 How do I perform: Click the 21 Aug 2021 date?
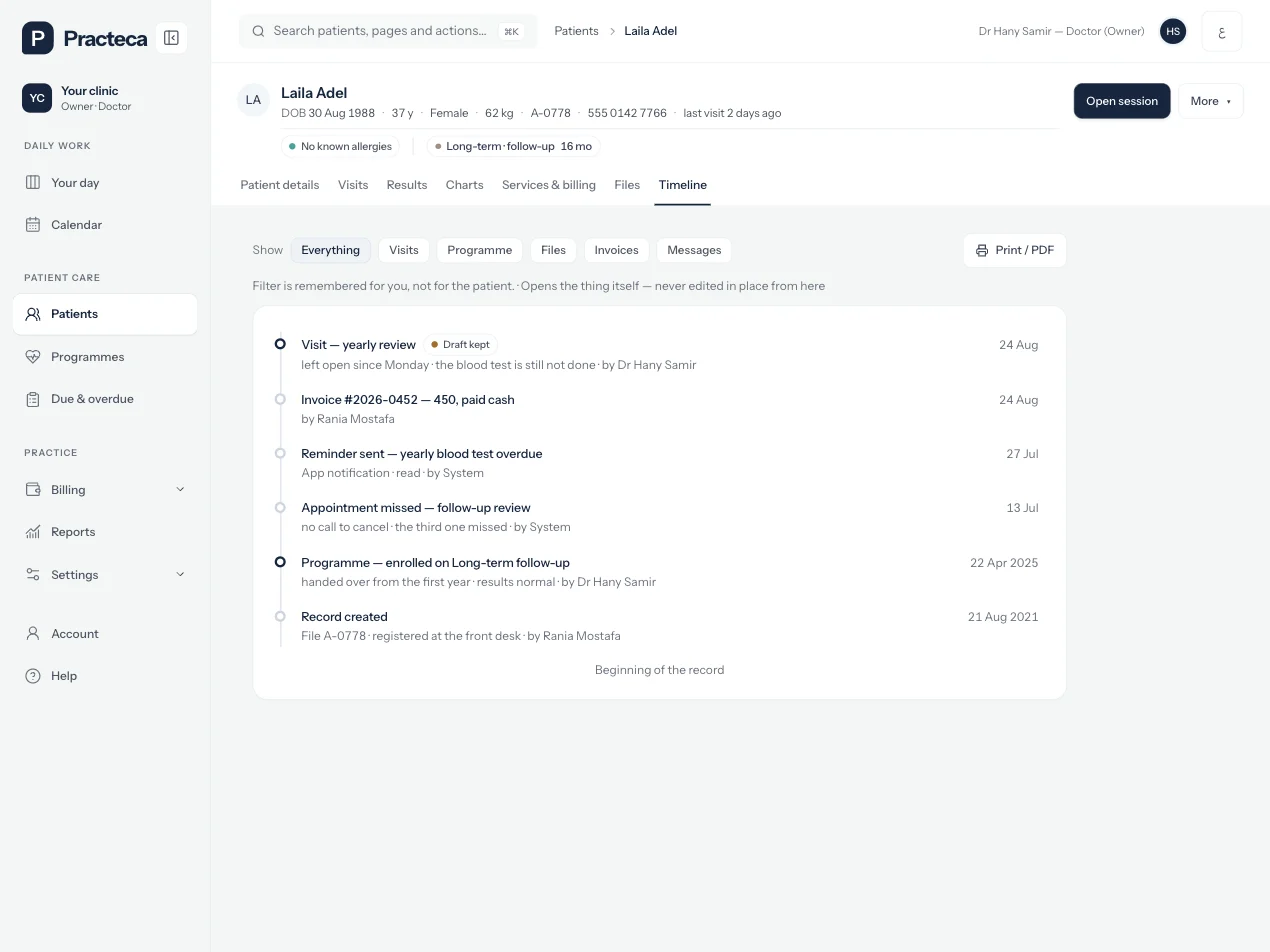click(x=1003, y=617)
